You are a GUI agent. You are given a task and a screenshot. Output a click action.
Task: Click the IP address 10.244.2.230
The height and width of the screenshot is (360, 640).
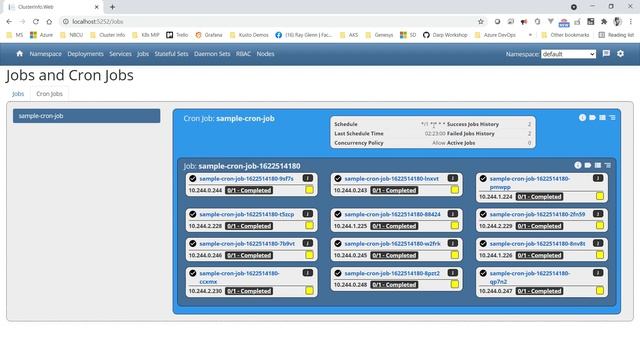205,291
